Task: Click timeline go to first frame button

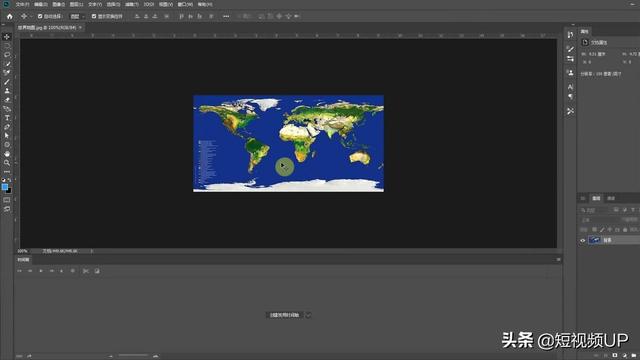Action: (19, 271)
